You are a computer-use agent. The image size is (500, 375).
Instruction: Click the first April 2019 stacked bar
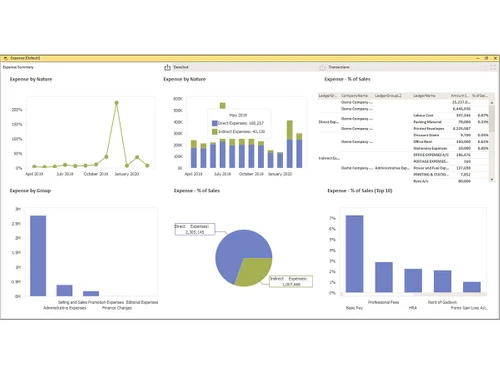(194, 154)
